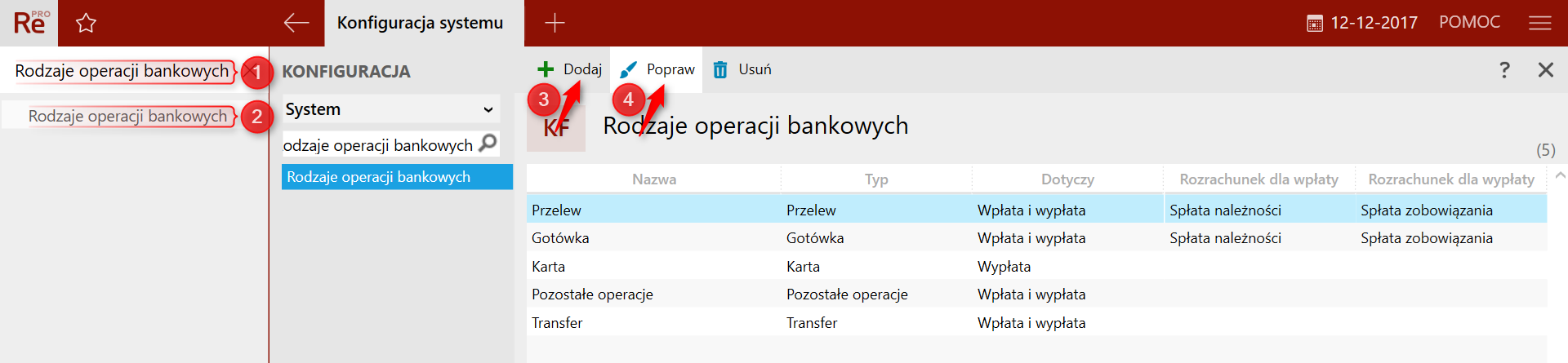Sort by Rozrachunek dla wypłaty header
The height and width of the screenshot is (363, 1568).
[1451, 179]
